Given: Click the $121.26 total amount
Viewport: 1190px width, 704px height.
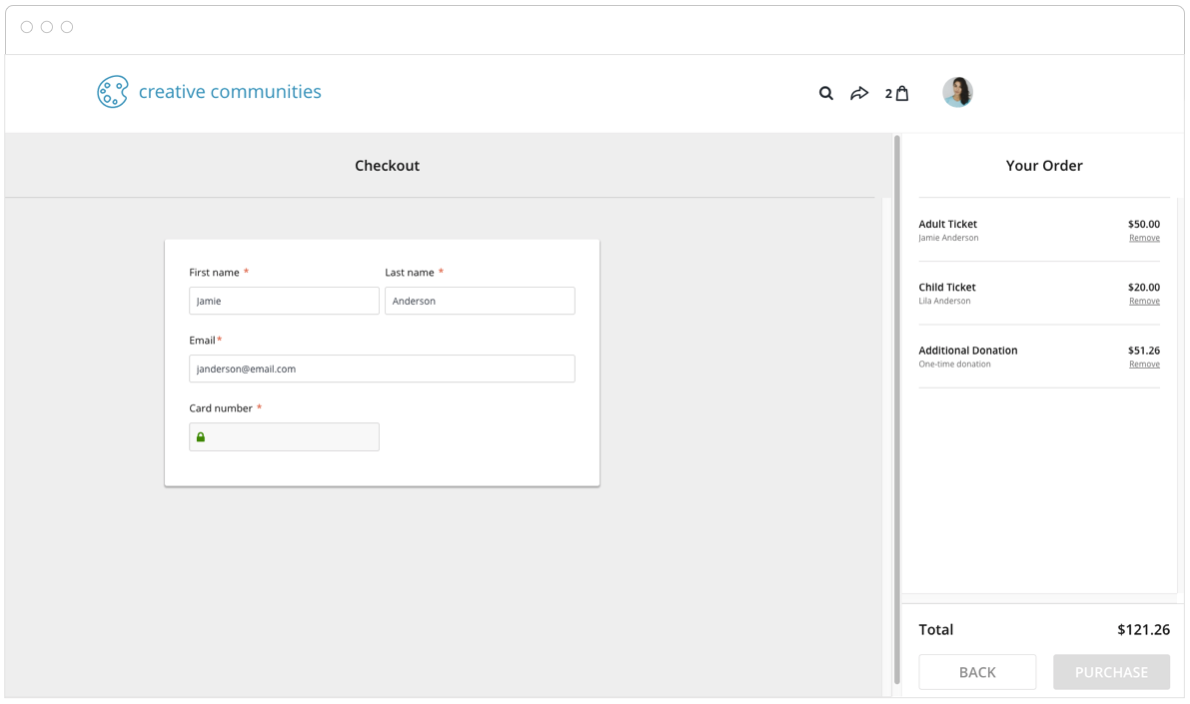Looking at the screenshot, I should (1143, 630).
